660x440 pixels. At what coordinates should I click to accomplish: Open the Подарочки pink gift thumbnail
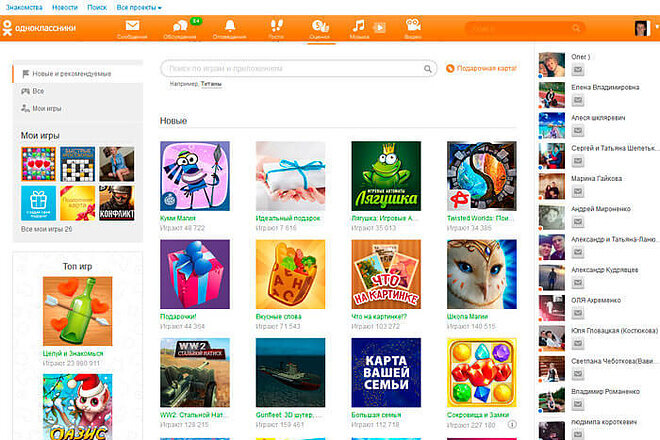point(195,274)
